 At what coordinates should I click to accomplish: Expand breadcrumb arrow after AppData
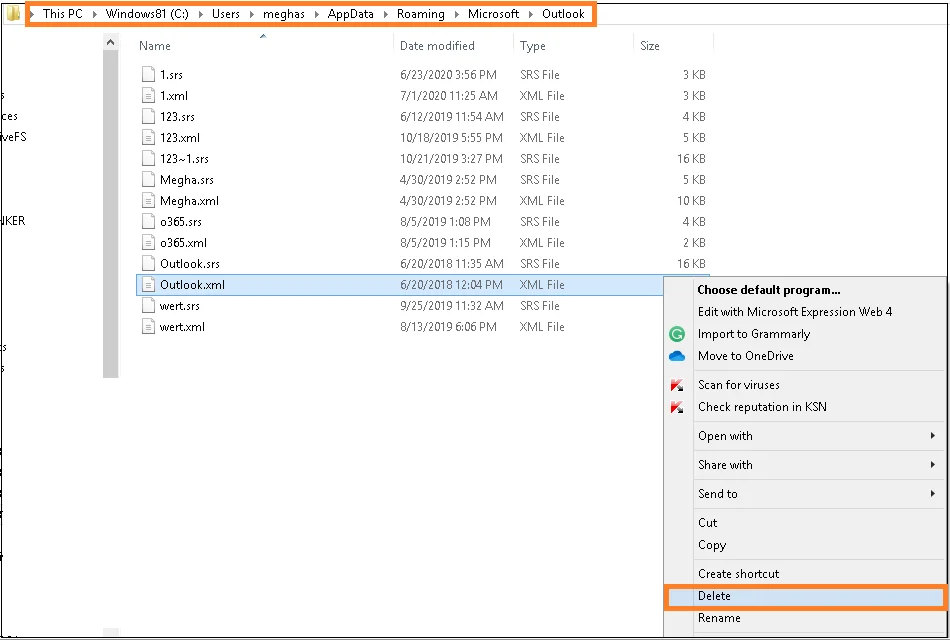[x=385, y=14]
